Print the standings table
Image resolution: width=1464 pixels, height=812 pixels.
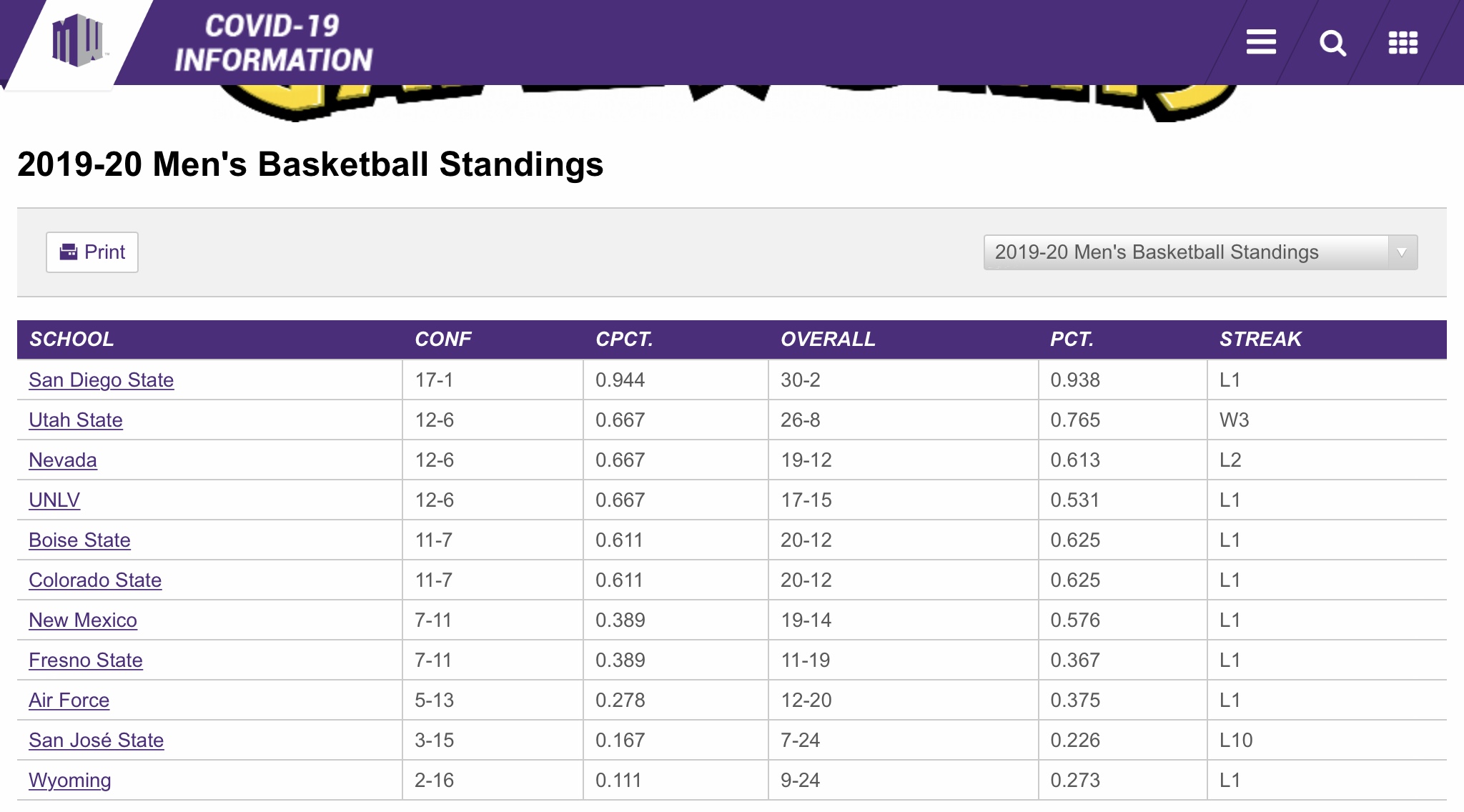pos(92,252)
